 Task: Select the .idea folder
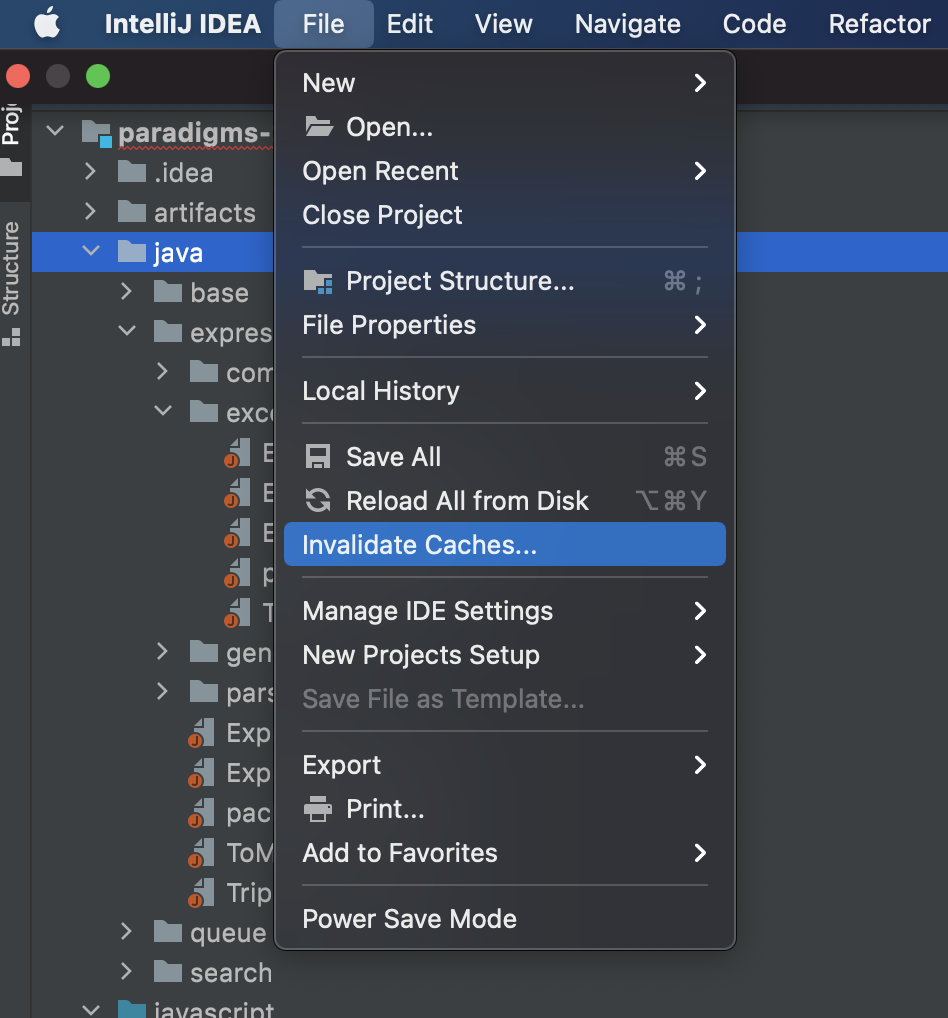184,173
